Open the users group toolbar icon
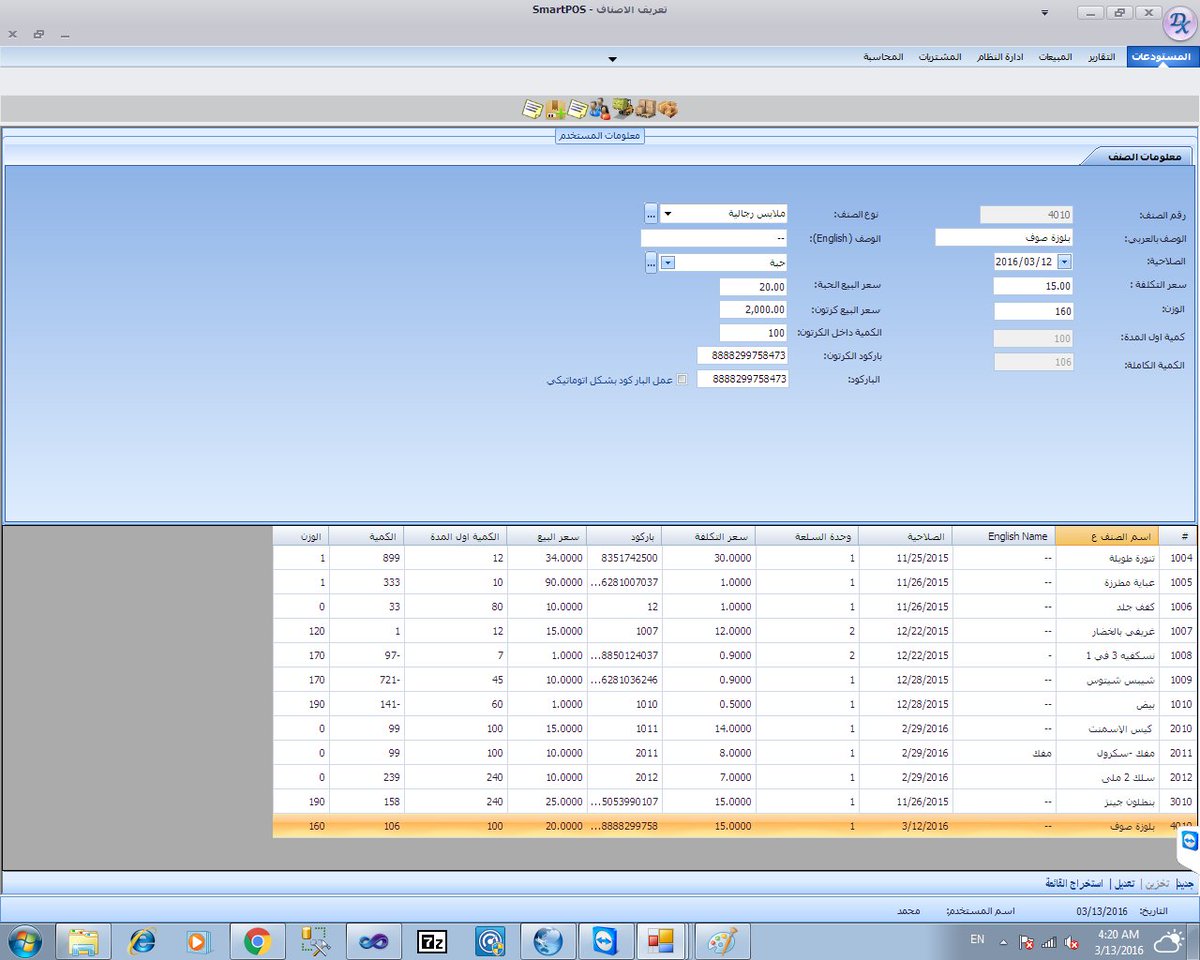Viewport: 1200px width, 960px height. 600,108
